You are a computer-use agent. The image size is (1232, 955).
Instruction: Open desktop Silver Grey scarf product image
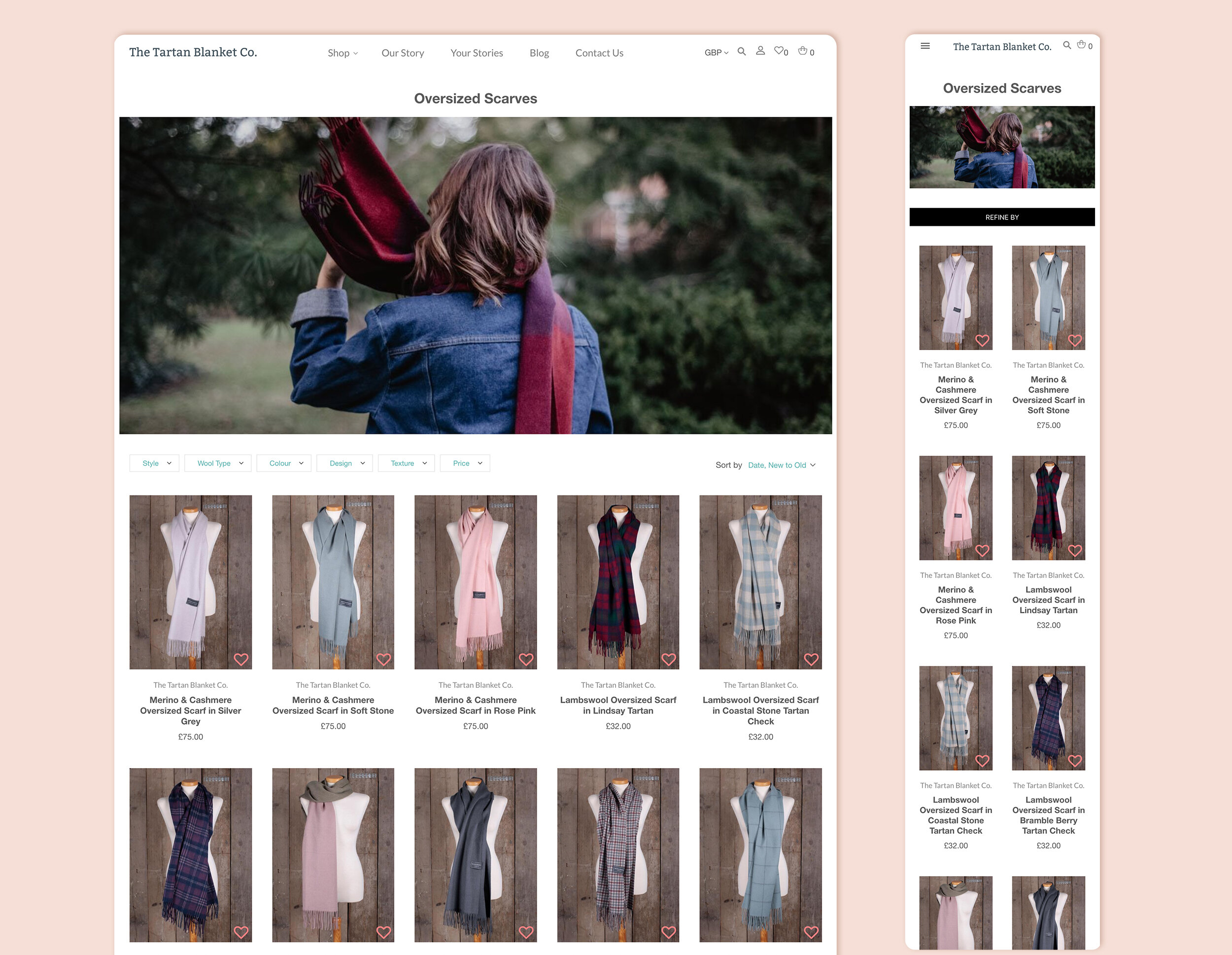point(191,582)
